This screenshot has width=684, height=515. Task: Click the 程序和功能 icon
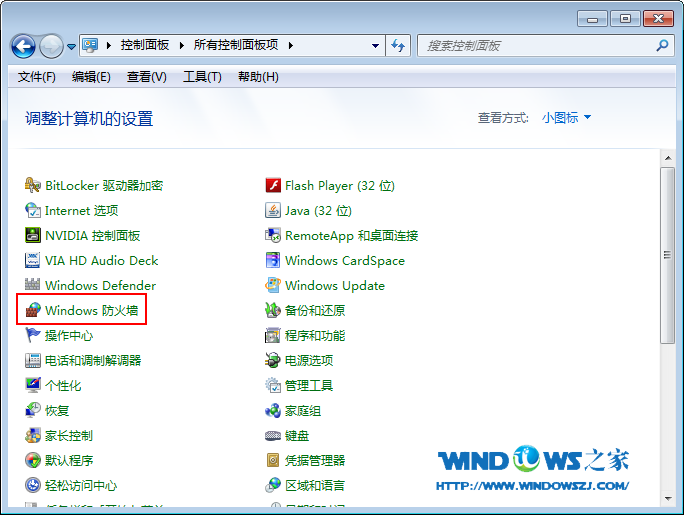(x=273, y=335)
